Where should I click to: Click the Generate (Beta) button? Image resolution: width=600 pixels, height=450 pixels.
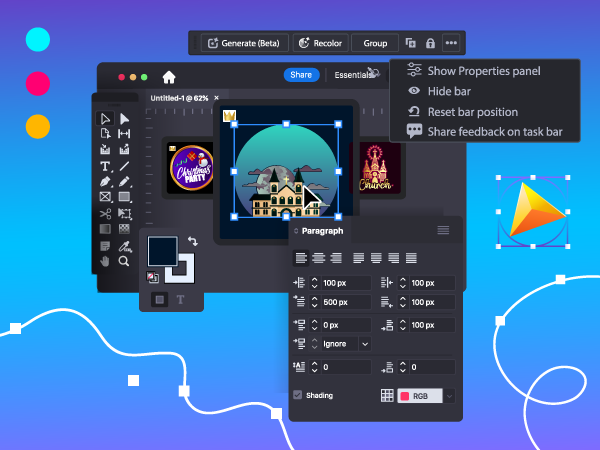[245, 43]
